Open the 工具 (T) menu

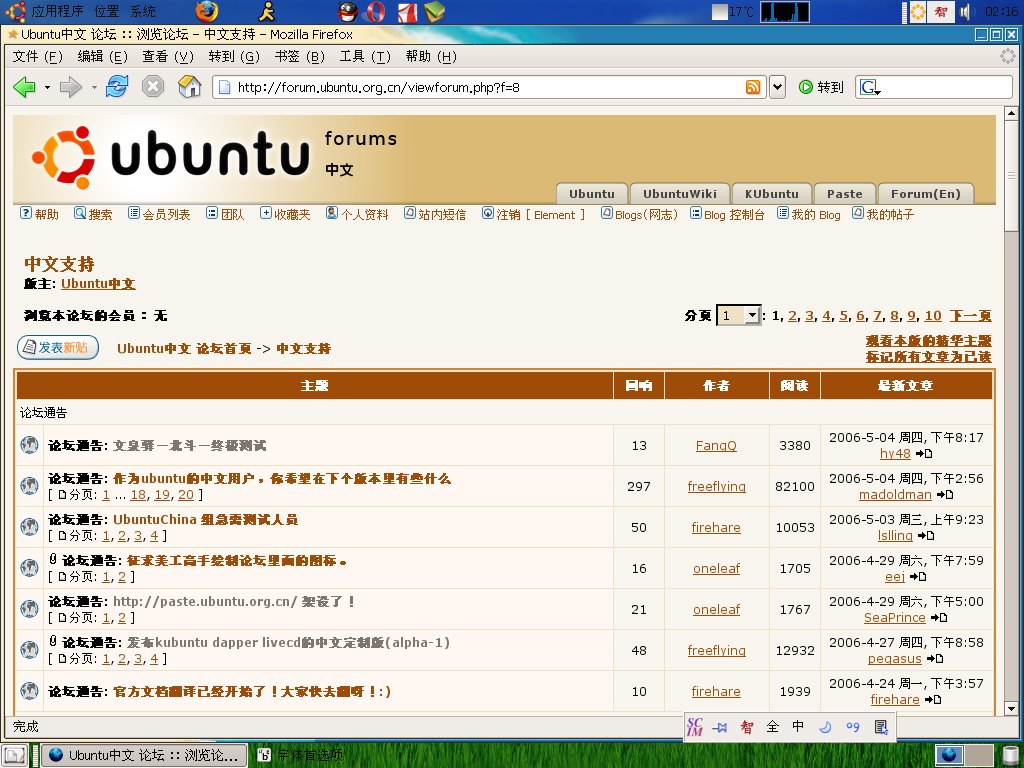pyautogui.click(x=364, y=57)
